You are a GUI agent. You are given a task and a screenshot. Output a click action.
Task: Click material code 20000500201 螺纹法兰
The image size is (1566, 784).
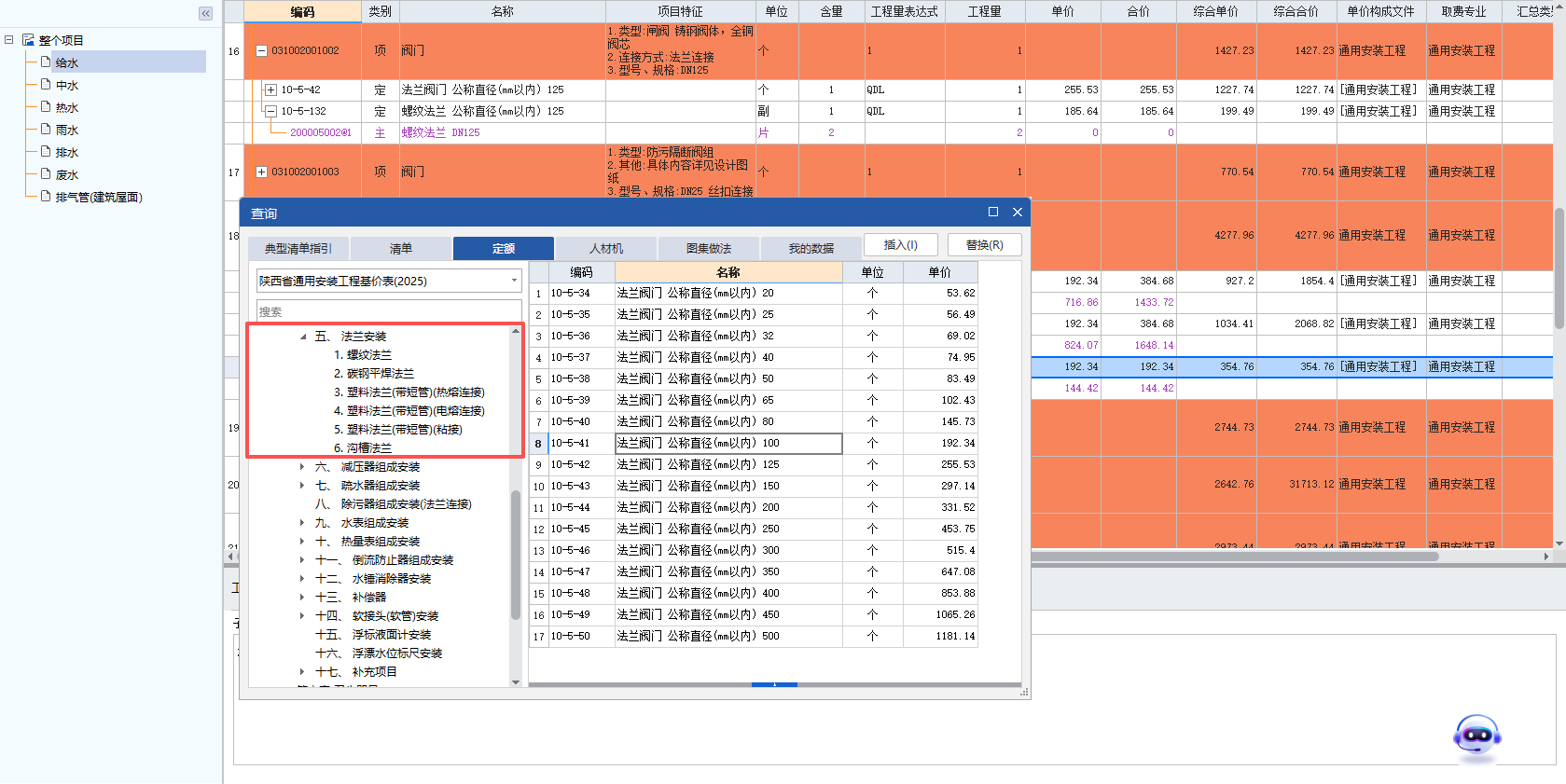click(x=321, y=133)
